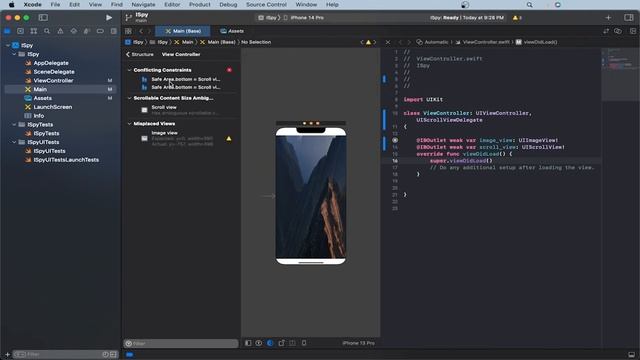Viewport: 640px width, 360px height.
Task: Collapse the ISpyTests group
Action: point(14,124)
